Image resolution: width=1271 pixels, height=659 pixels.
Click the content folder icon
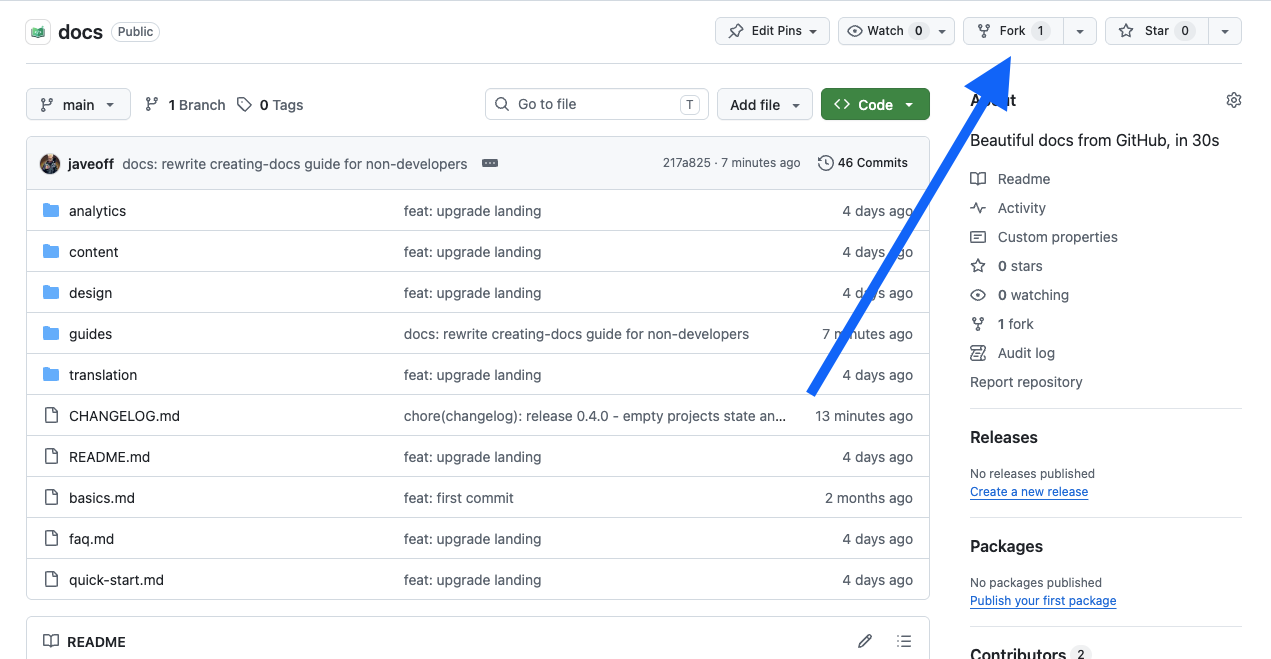(51, 251)
